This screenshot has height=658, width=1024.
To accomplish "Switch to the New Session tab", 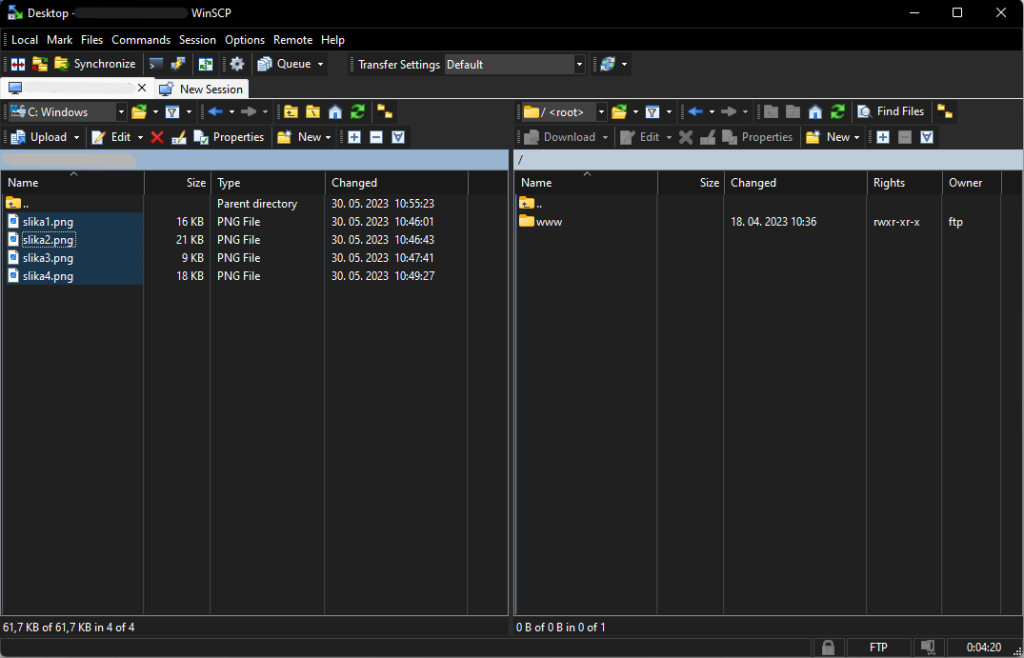I will tap(201, 89).
